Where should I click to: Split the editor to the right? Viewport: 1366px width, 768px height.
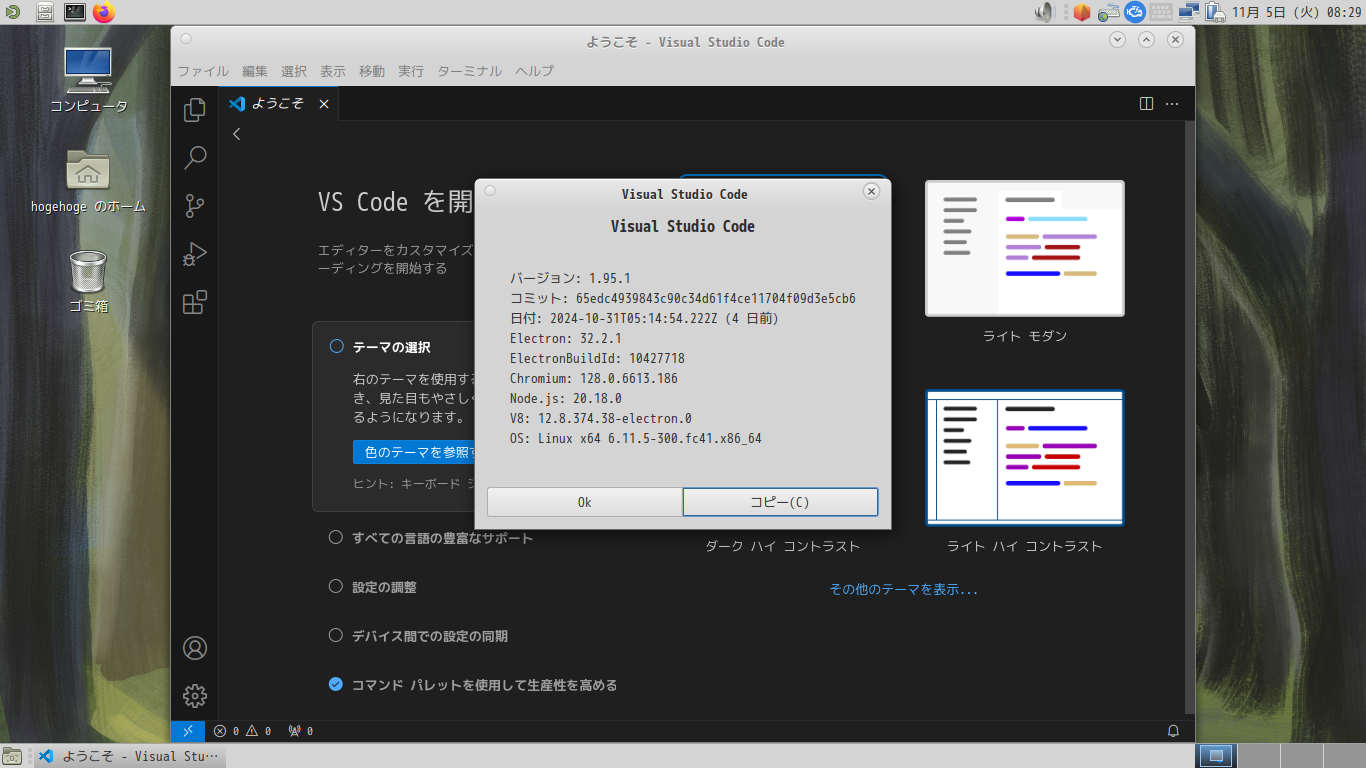tap(1147, 104)
